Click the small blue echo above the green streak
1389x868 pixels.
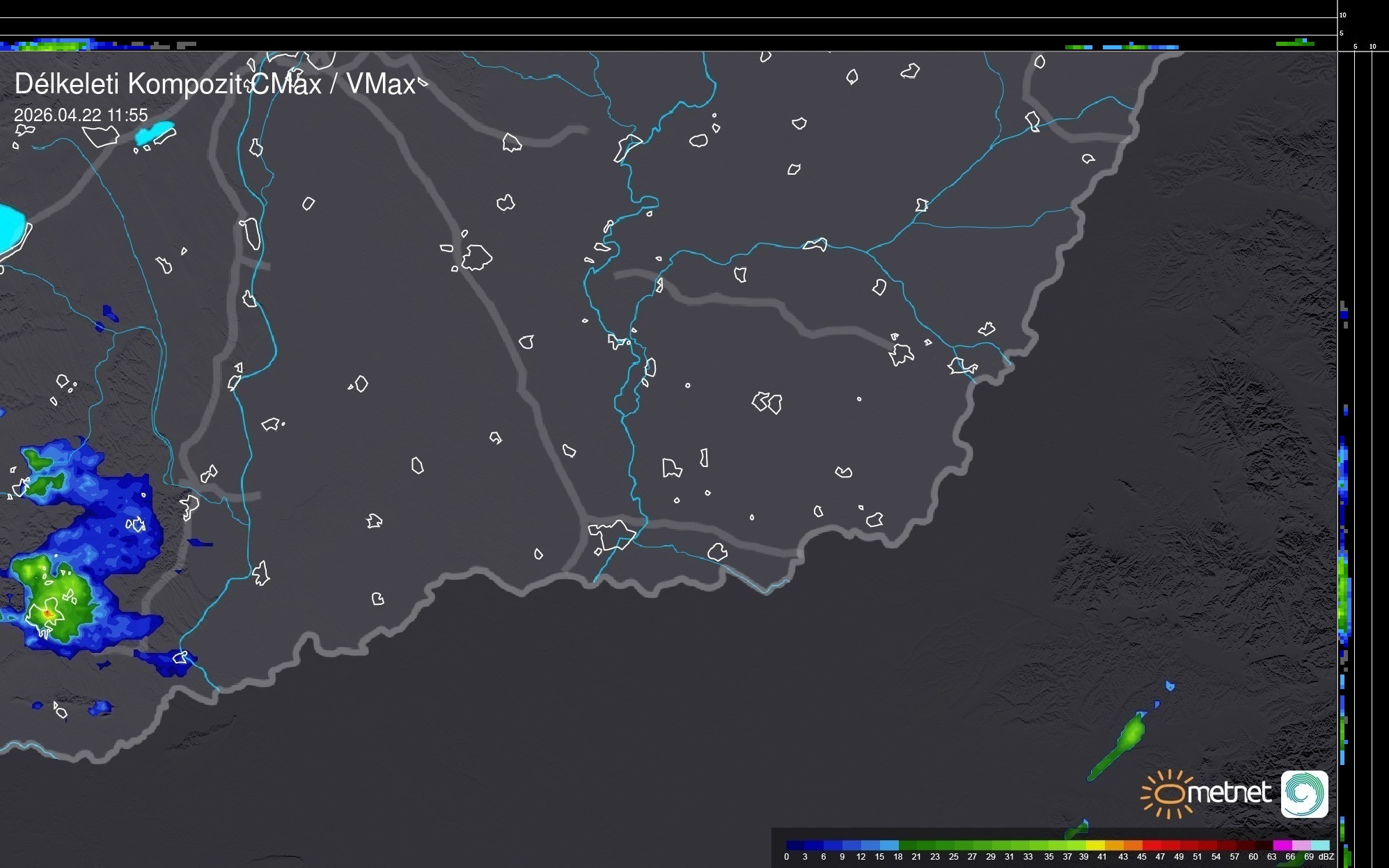[1170, 686]
